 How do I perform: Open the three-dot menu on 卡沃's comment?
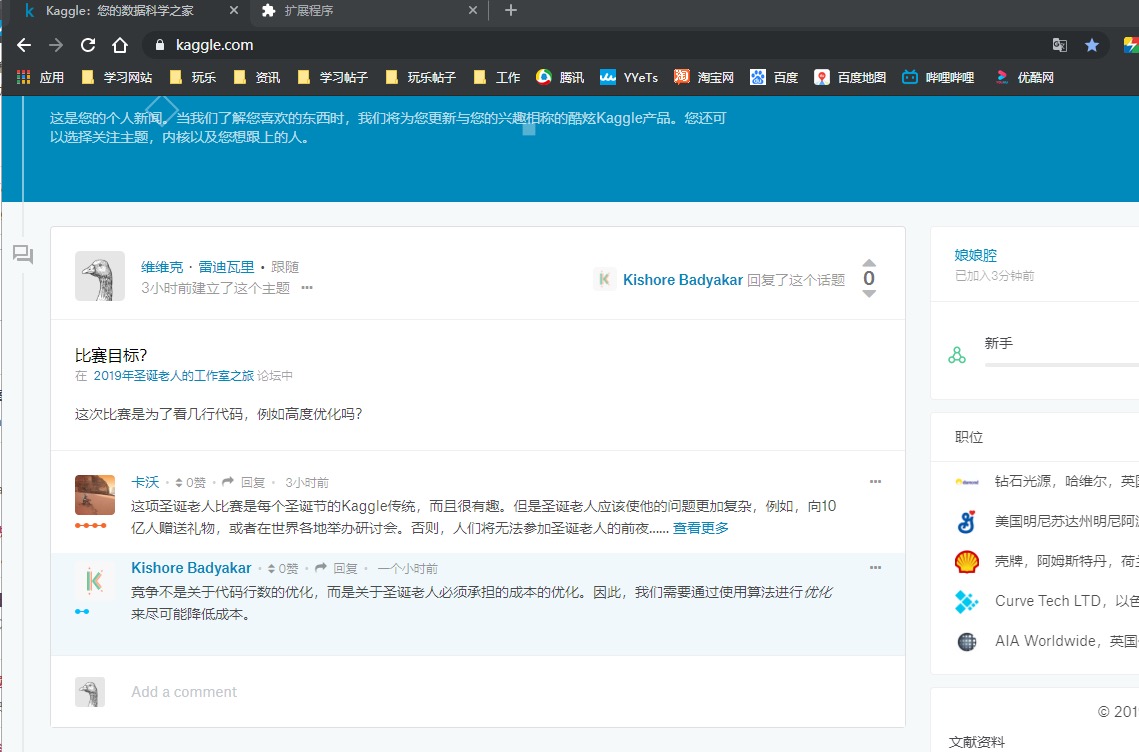click(x=875, y=482)
